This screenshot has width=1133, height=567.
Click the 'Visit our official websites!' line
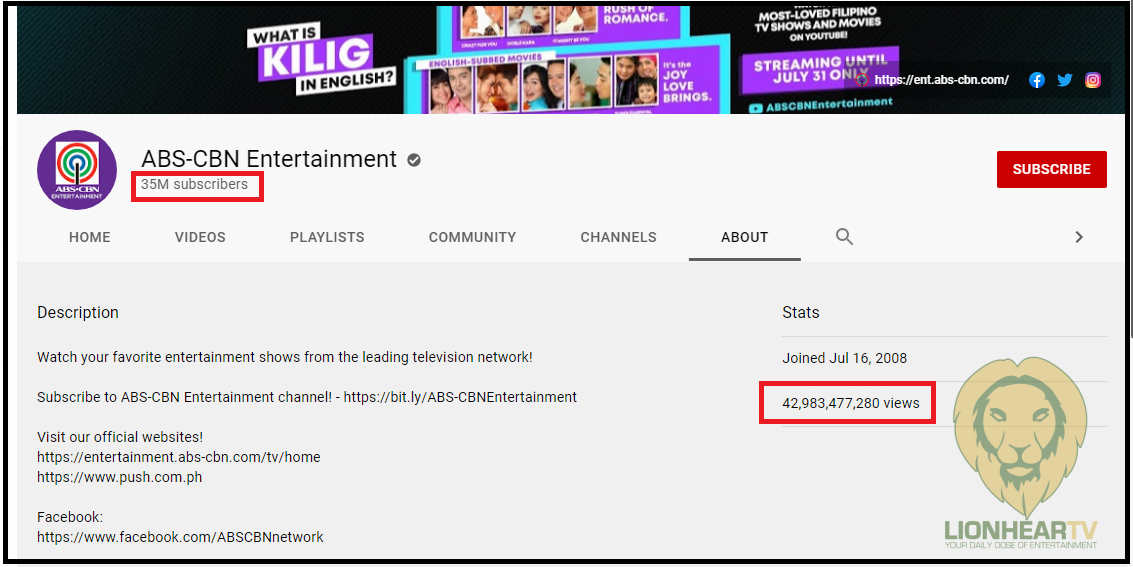(120, 437)
